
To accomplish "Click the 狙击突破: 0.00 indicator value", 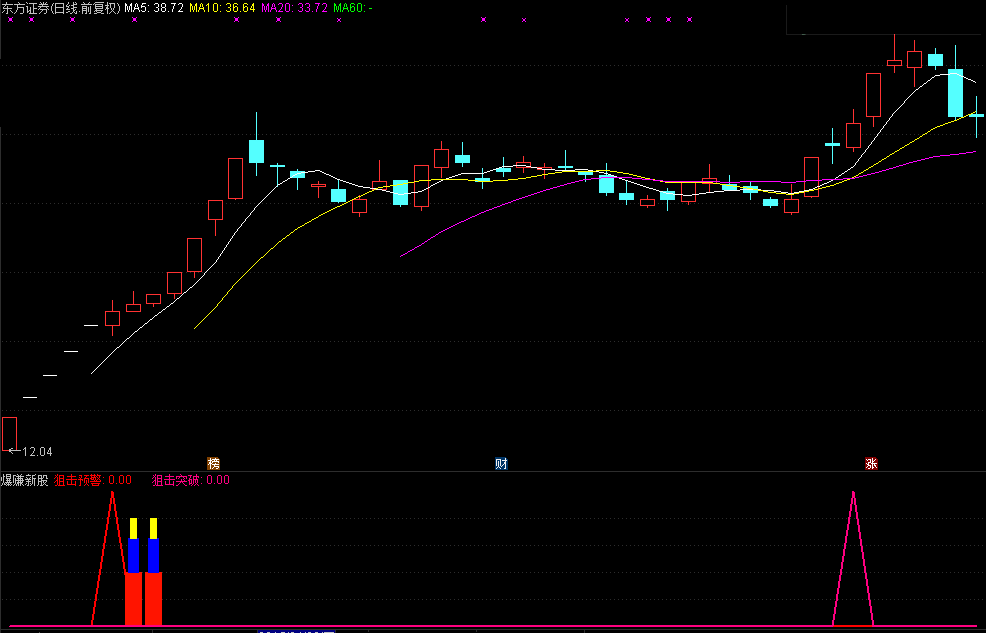I will pyautogui.click(x=191, y=480).
